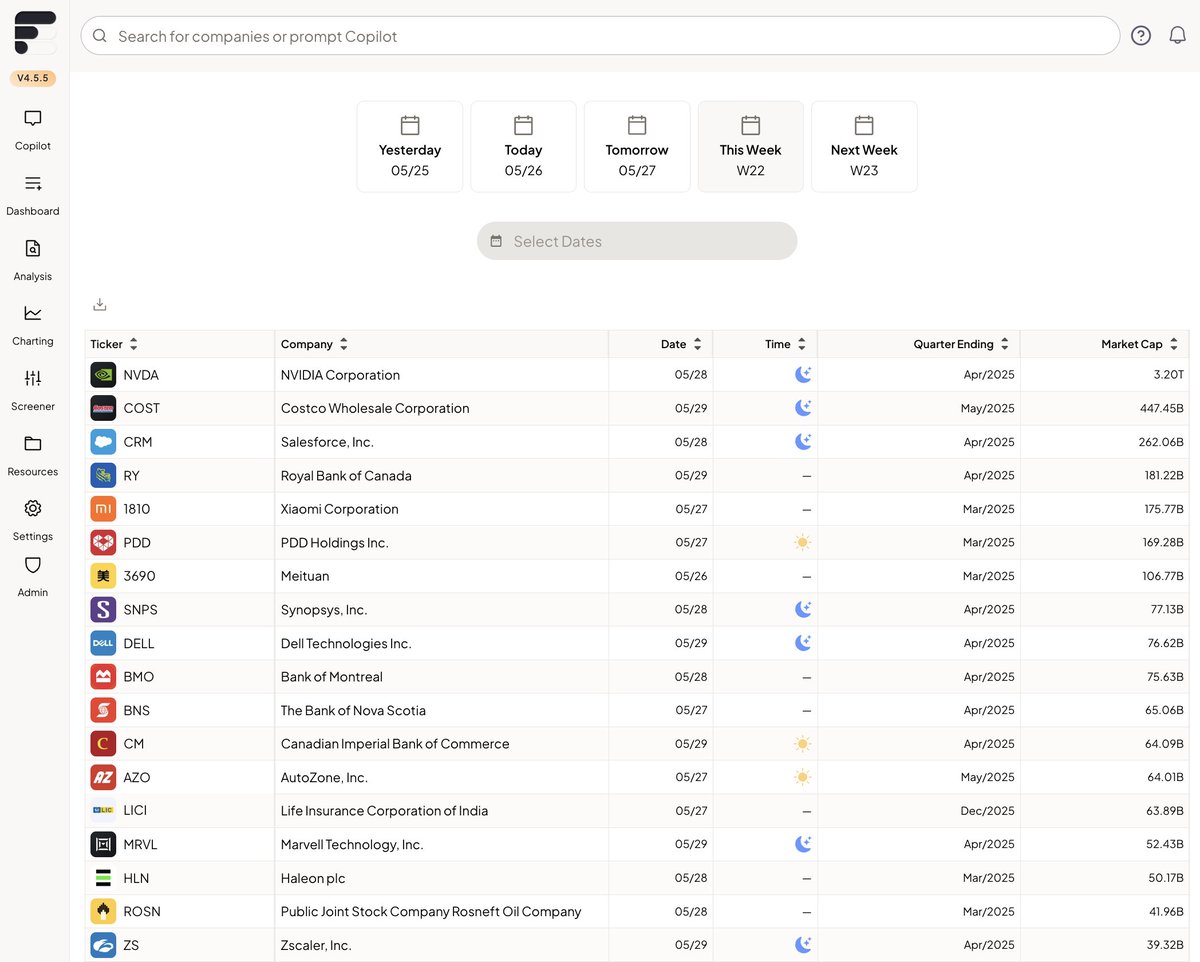Click the app logo in top-left
Image resolution: width=1200 pixels, height=962 pixels.
point(35,33)
